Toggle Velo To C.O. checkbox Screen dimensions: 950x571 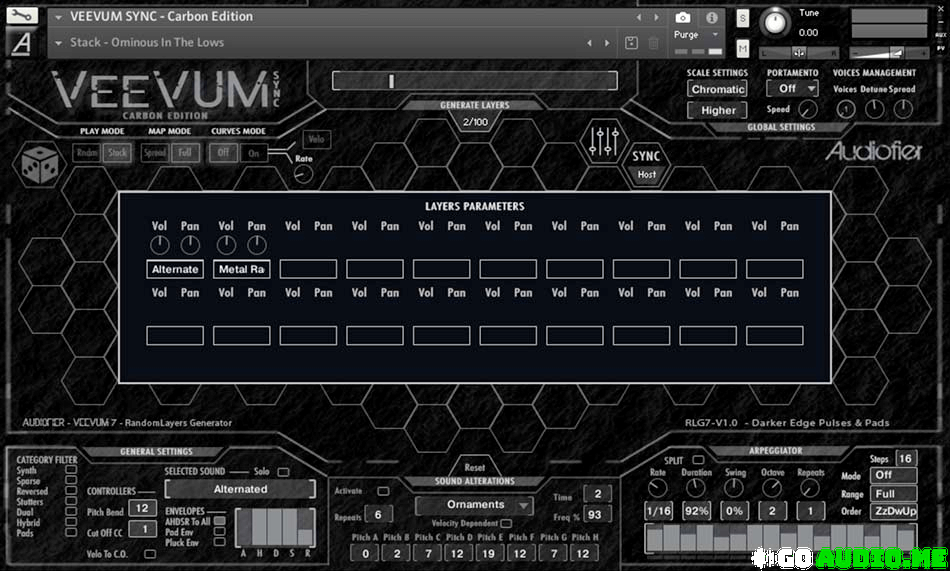pos(150,554)
